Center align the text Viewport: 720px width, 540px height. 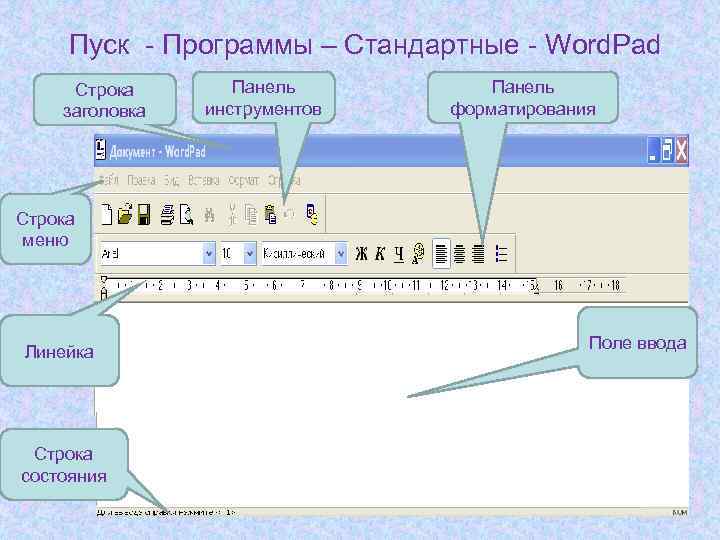click(x=460, y=253)
